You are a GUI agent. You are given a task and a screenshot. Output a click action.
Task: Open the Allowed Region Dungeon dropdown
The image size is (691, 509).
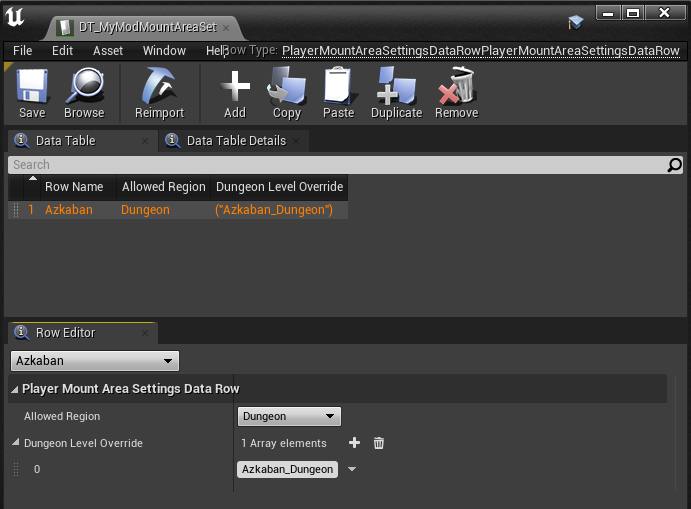click(289, 416)
